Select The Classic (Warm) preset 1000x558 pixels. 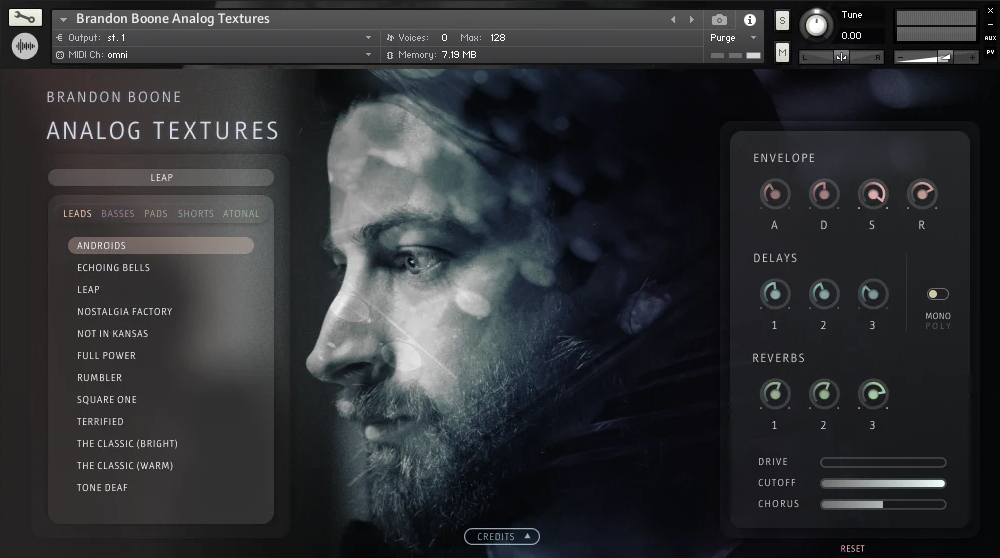[x=125, y=466]
